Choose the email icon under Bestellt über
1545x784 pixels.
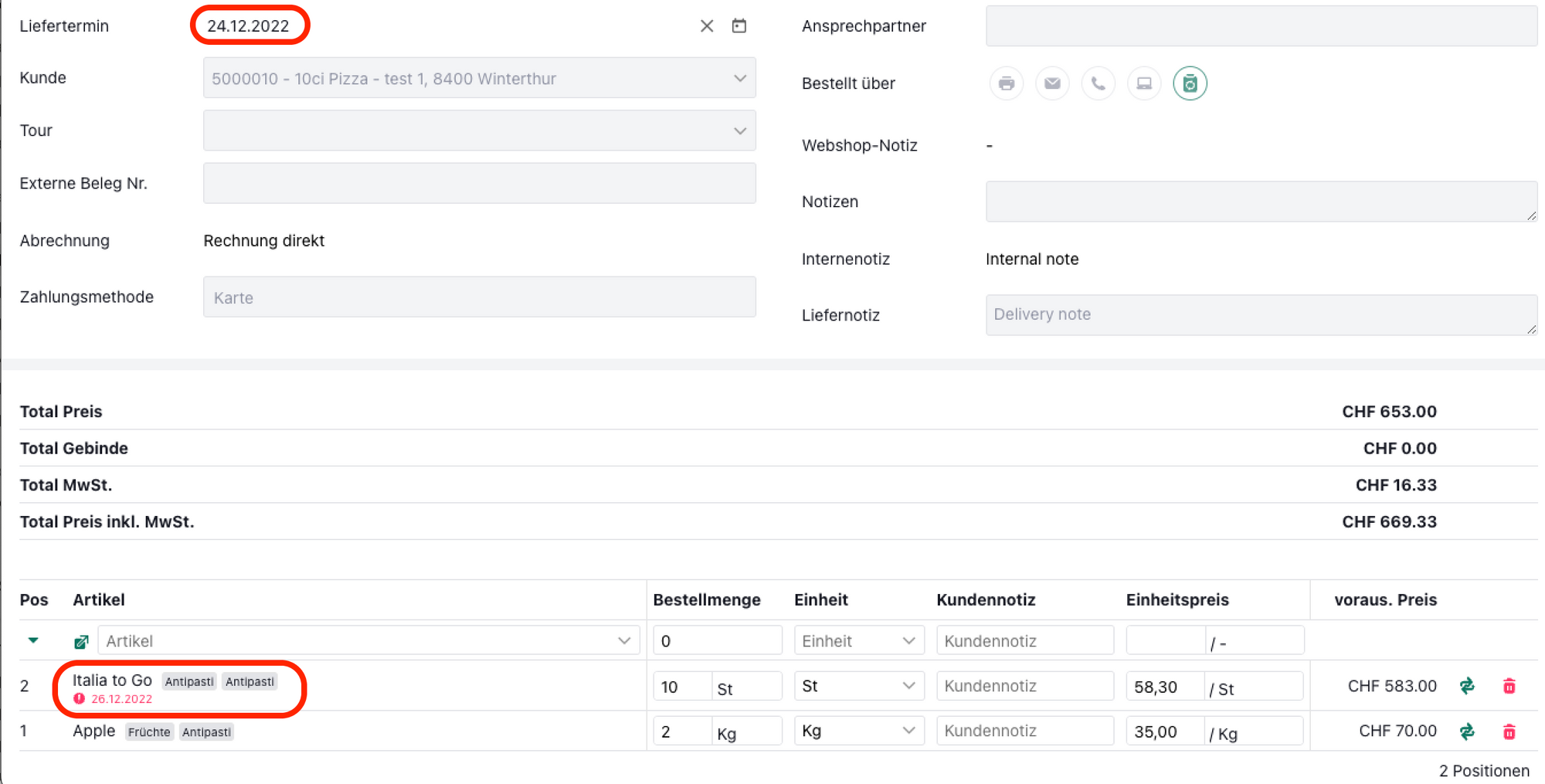(1052, 83)
